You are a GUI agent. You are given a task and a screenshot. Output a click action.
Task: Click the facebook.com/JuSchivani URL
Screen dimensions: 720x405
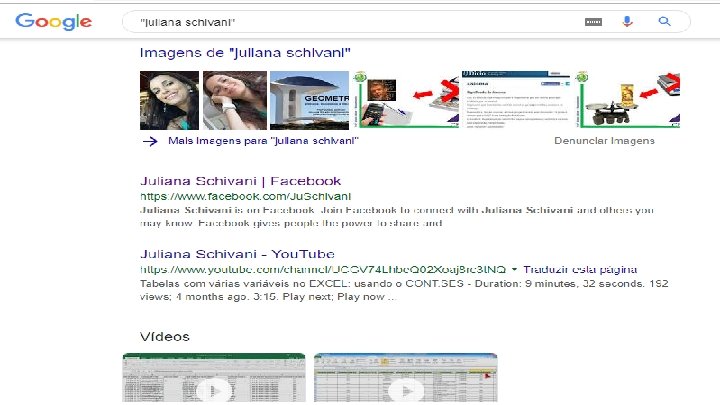pyautogui.click(x=246, y=197)
